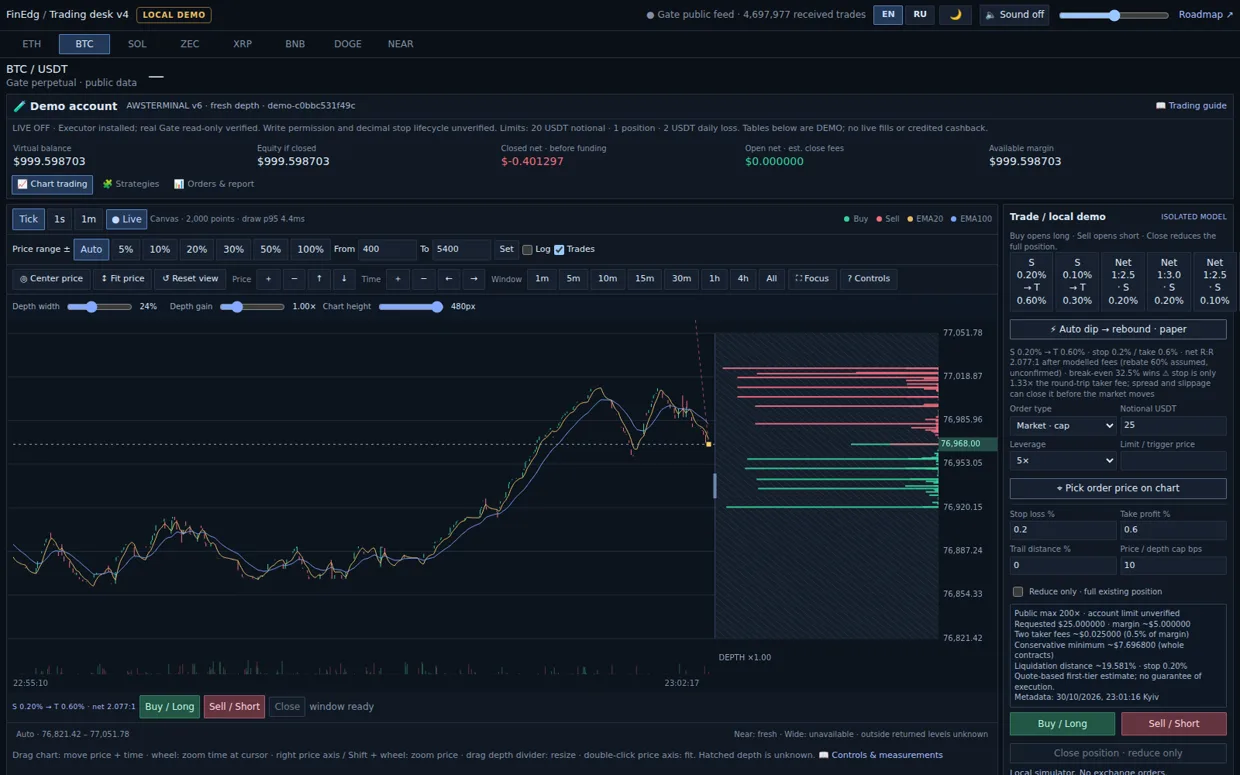Viewport: 1240px width, 775px height.
Task: Click Fit price button
Action: coord(123,279)
